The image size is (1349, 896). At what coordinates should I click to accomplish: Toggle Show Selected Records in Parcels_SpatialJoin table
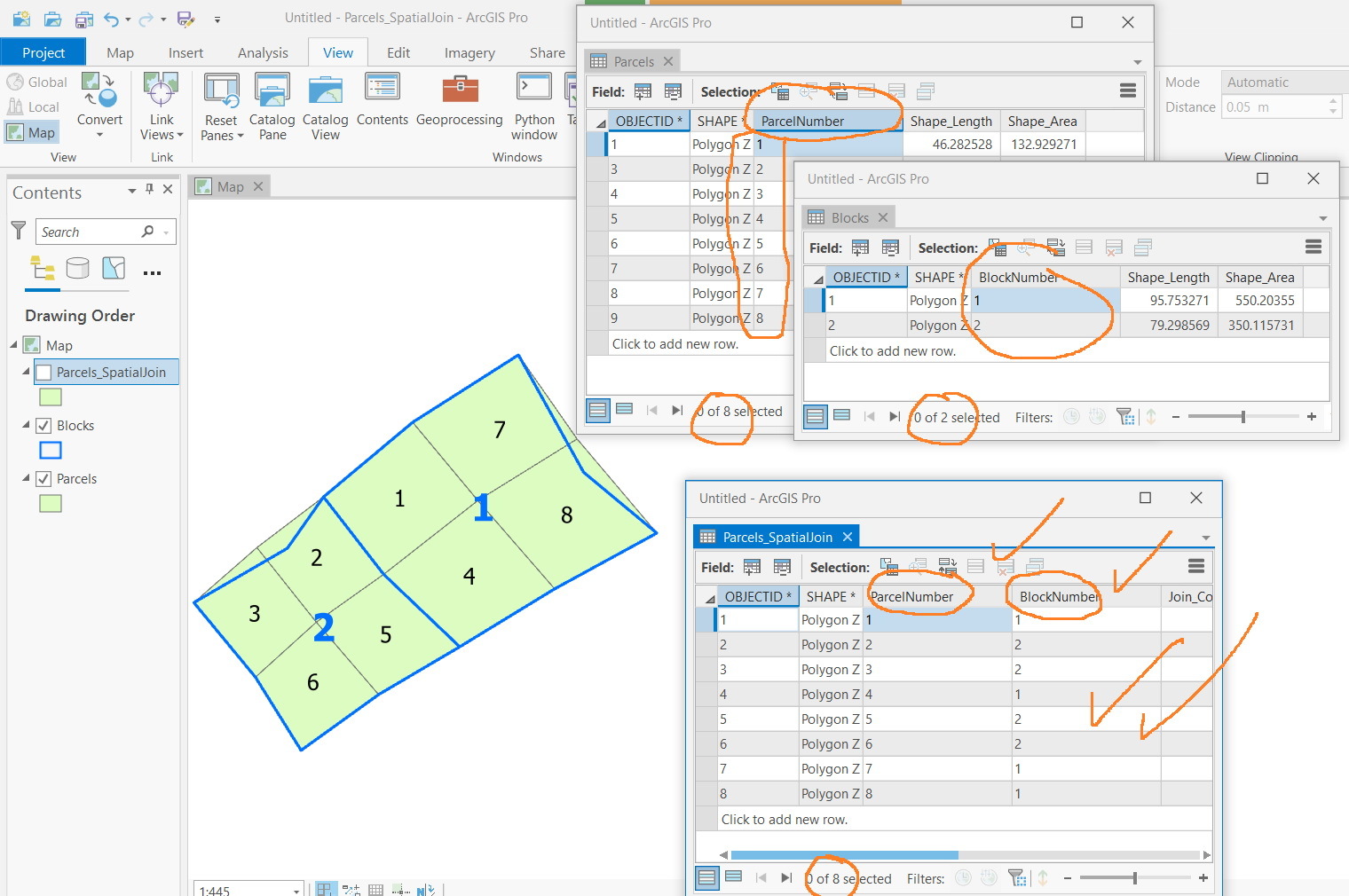pyautogui.click(x=733, y=877)
